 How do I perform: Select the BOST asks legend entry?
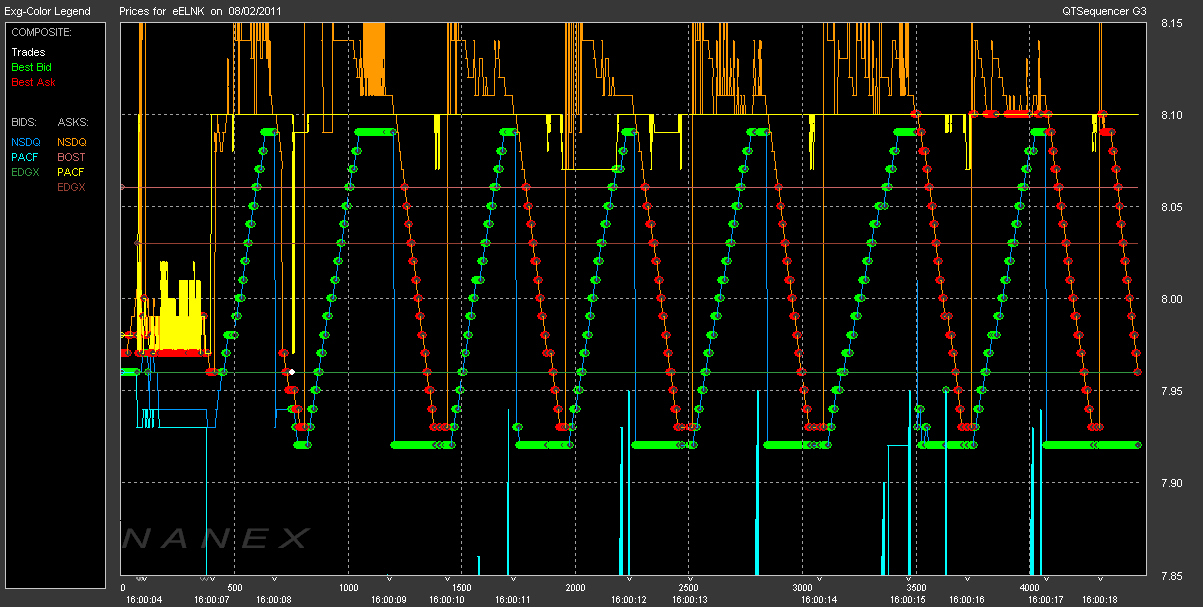(x=71, y=157)
